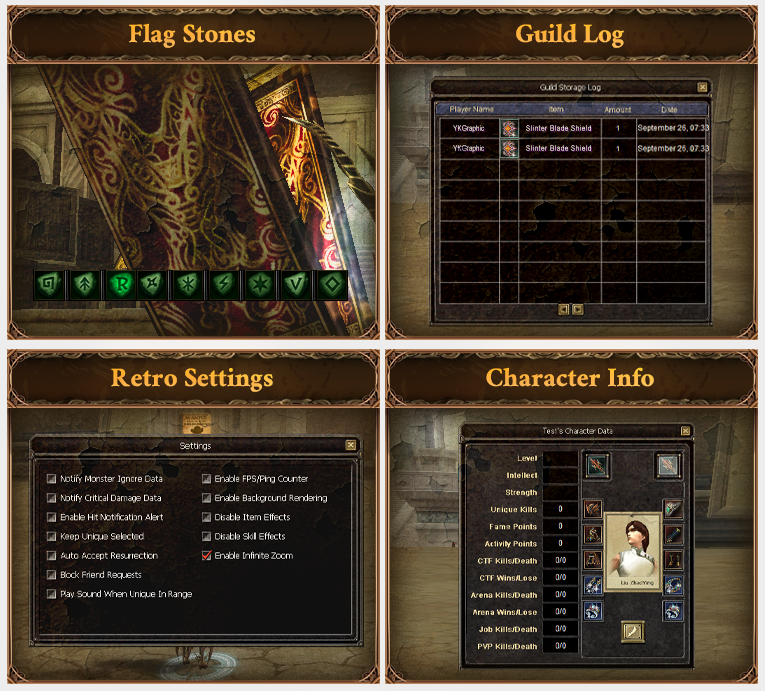Click the yellow scroll icon below the portrait
The image size is (765, 691).
click(x=633, y=632)
